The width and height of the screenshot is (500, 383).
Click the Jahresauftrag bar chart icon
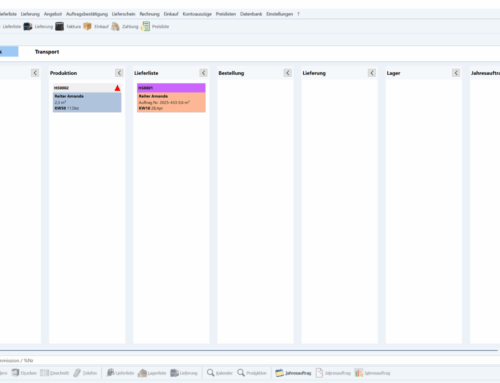(359, 373)
